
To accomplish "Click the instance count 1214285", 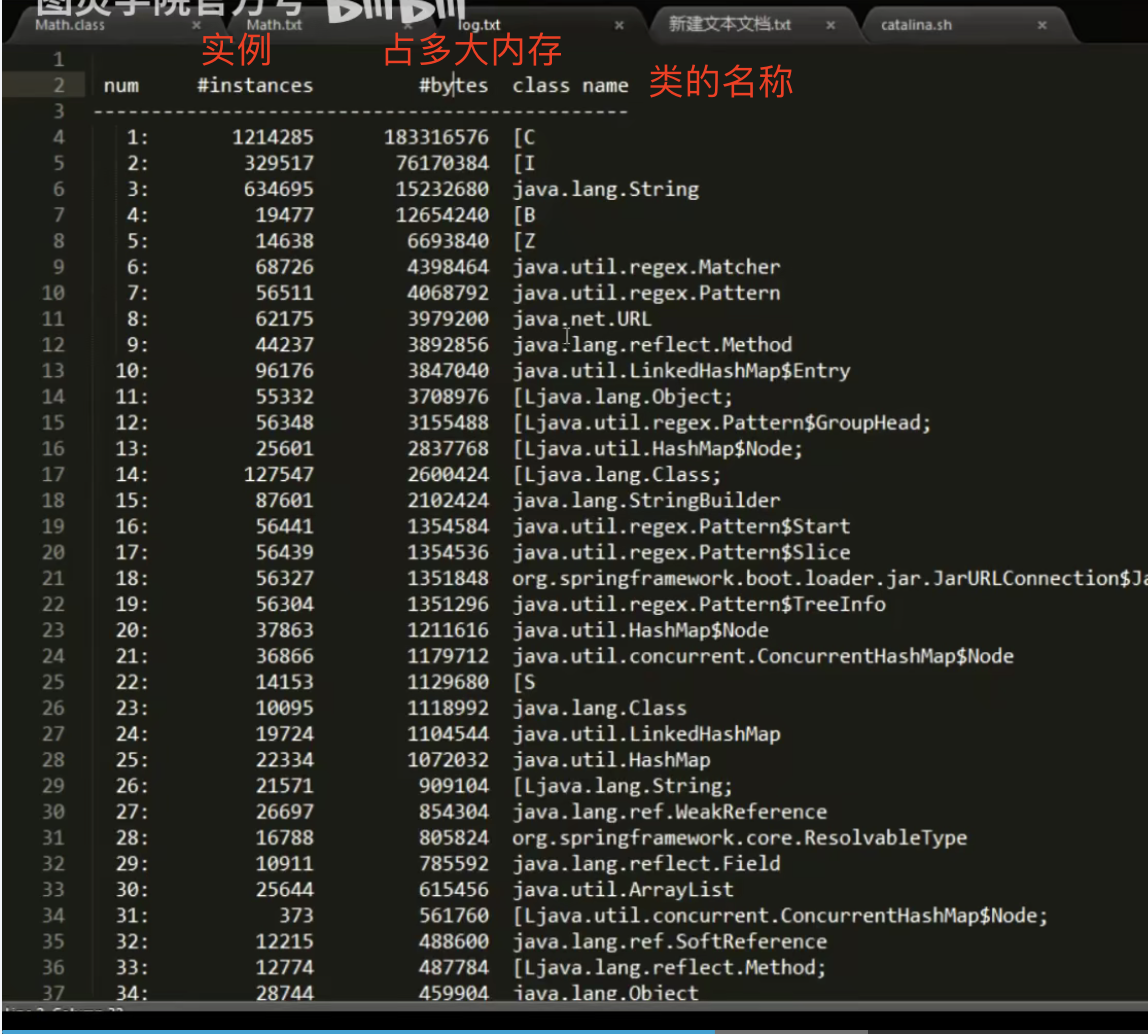I will click(x=272, y=137).
